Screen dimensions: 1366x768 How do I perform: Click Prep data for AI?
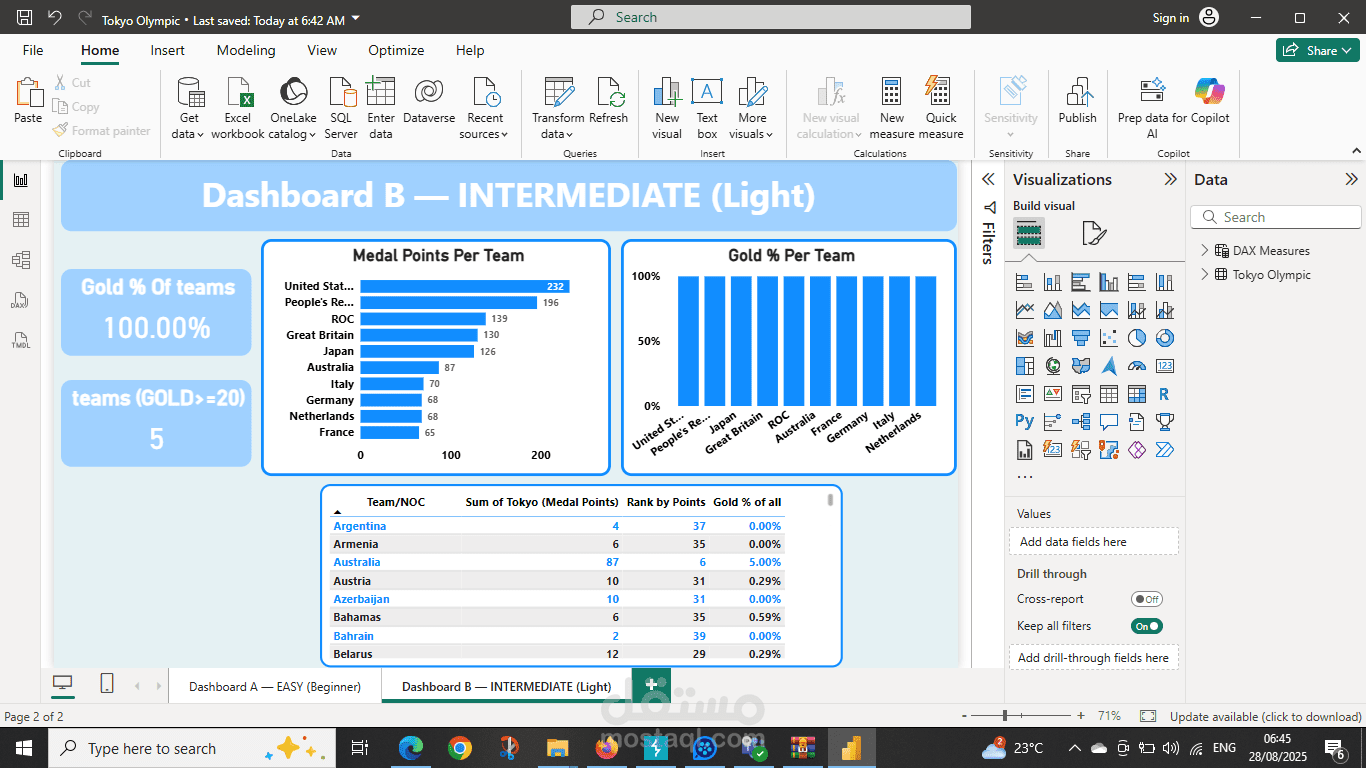(1152, 108)
